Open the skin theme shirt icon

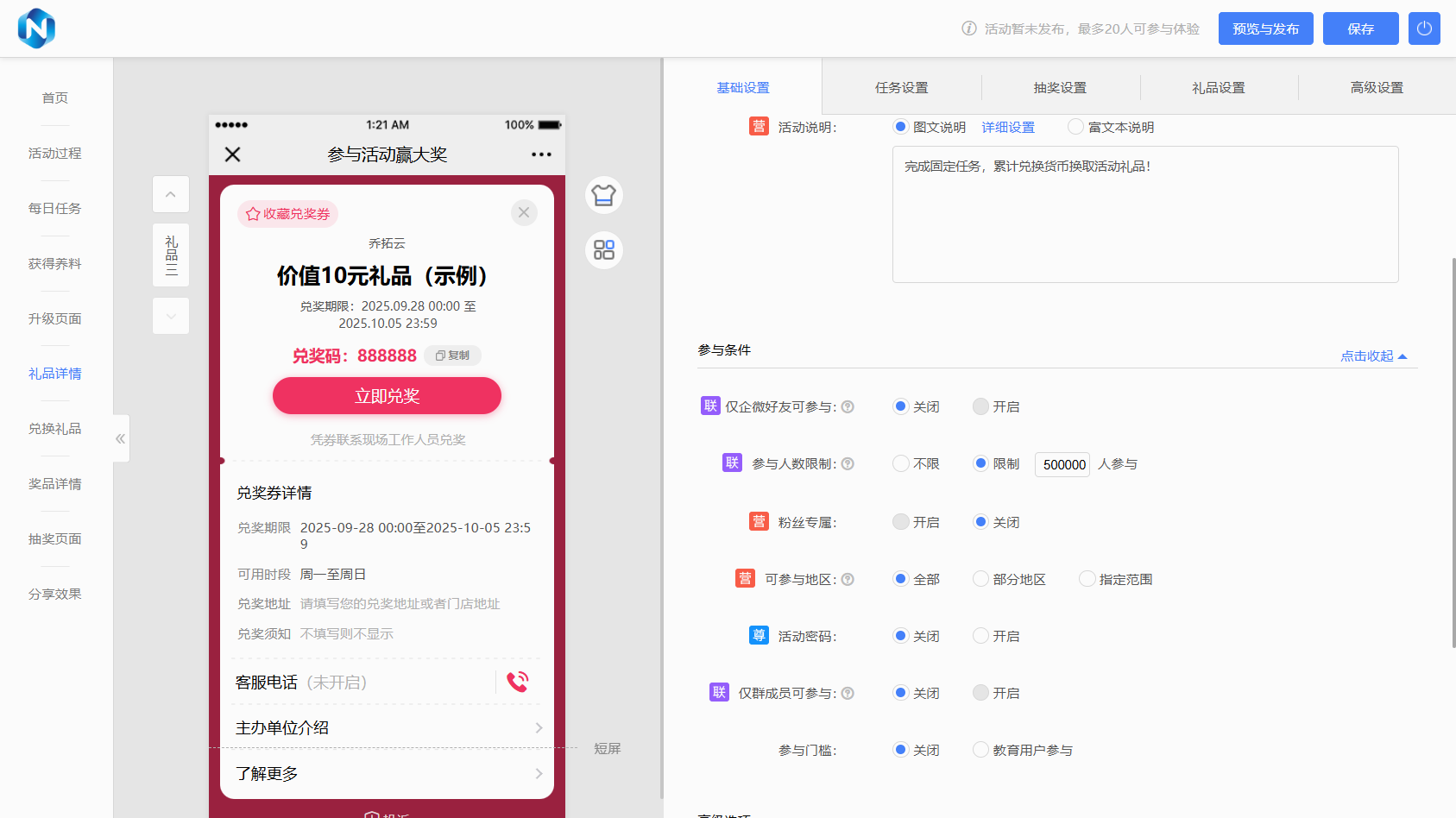click(x=603, y=195)
